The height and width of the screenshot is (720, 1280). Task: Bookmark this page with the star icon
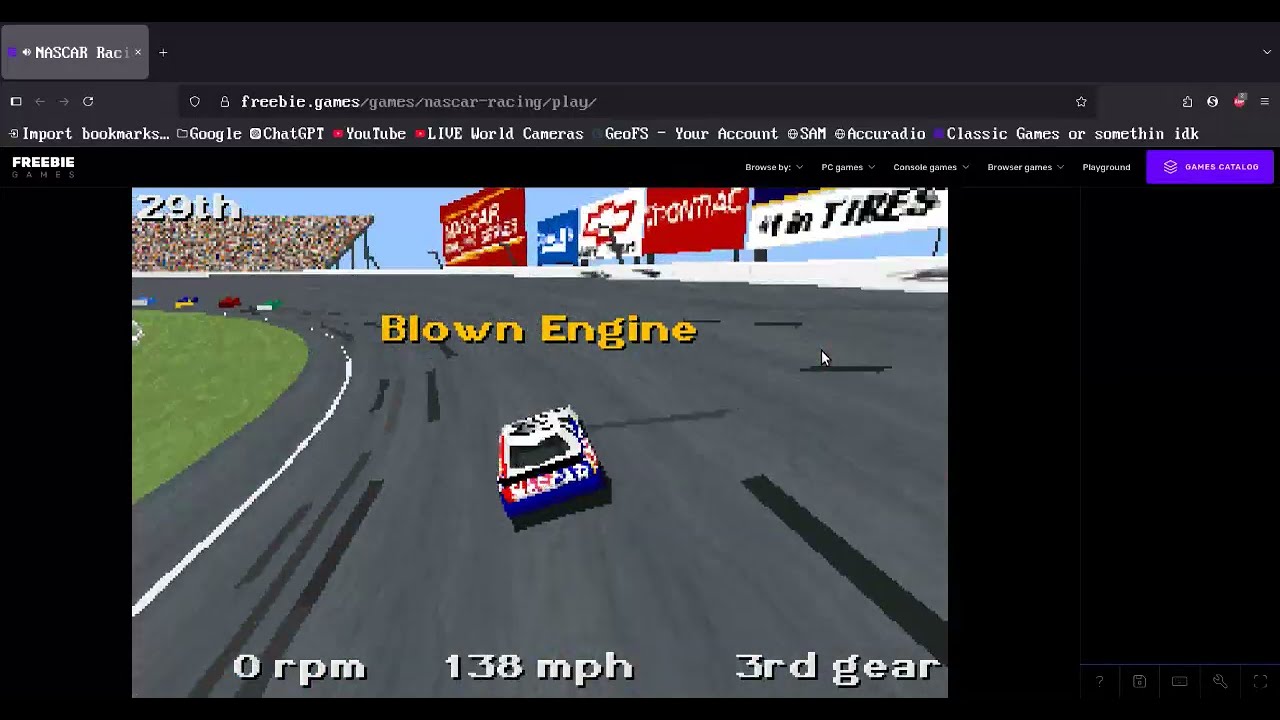click(x=1081, y=102)
